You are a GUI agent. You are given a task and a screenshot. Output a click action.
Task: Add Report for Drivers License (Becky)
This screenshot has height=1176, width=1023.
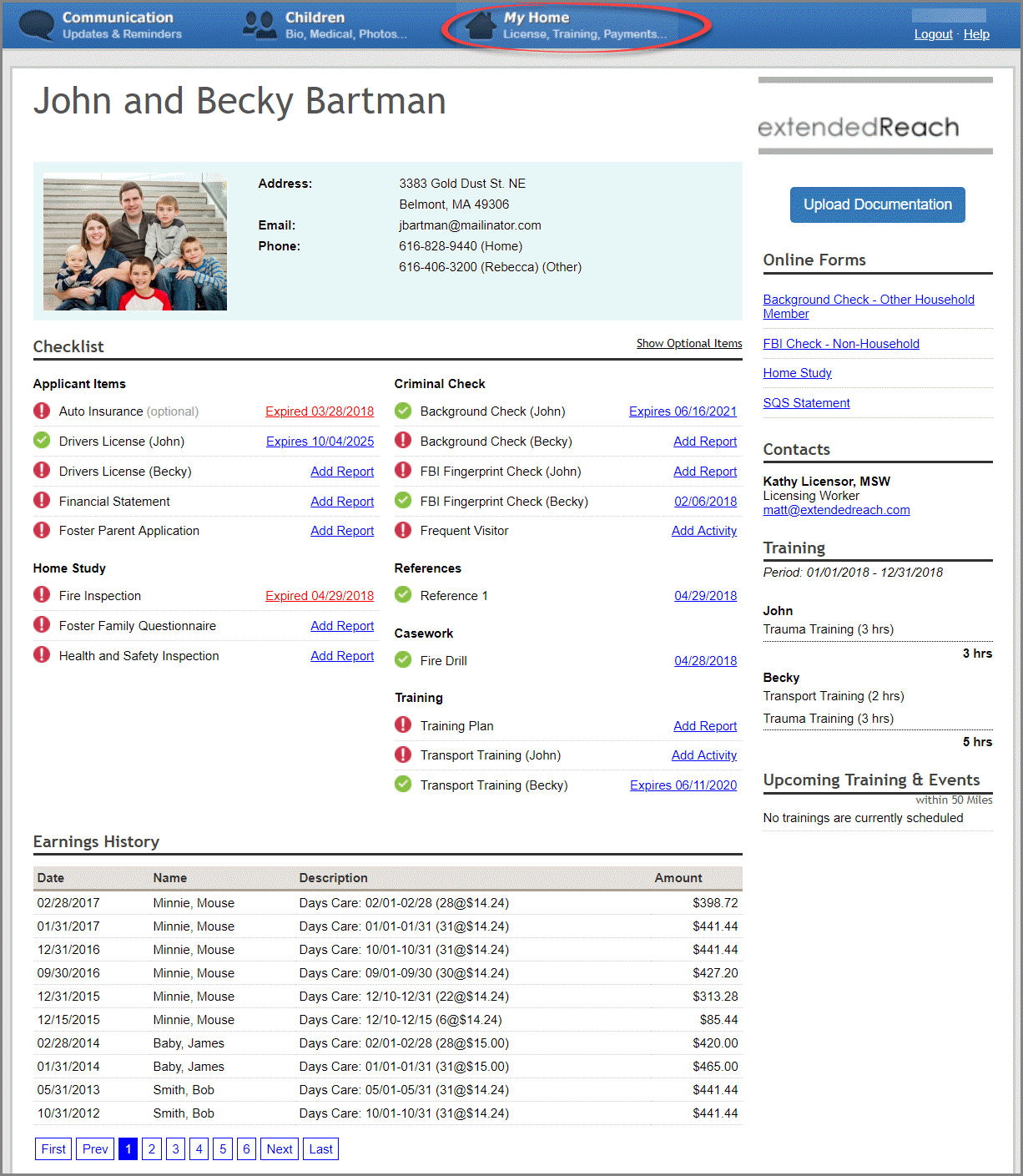click(342, 472)
